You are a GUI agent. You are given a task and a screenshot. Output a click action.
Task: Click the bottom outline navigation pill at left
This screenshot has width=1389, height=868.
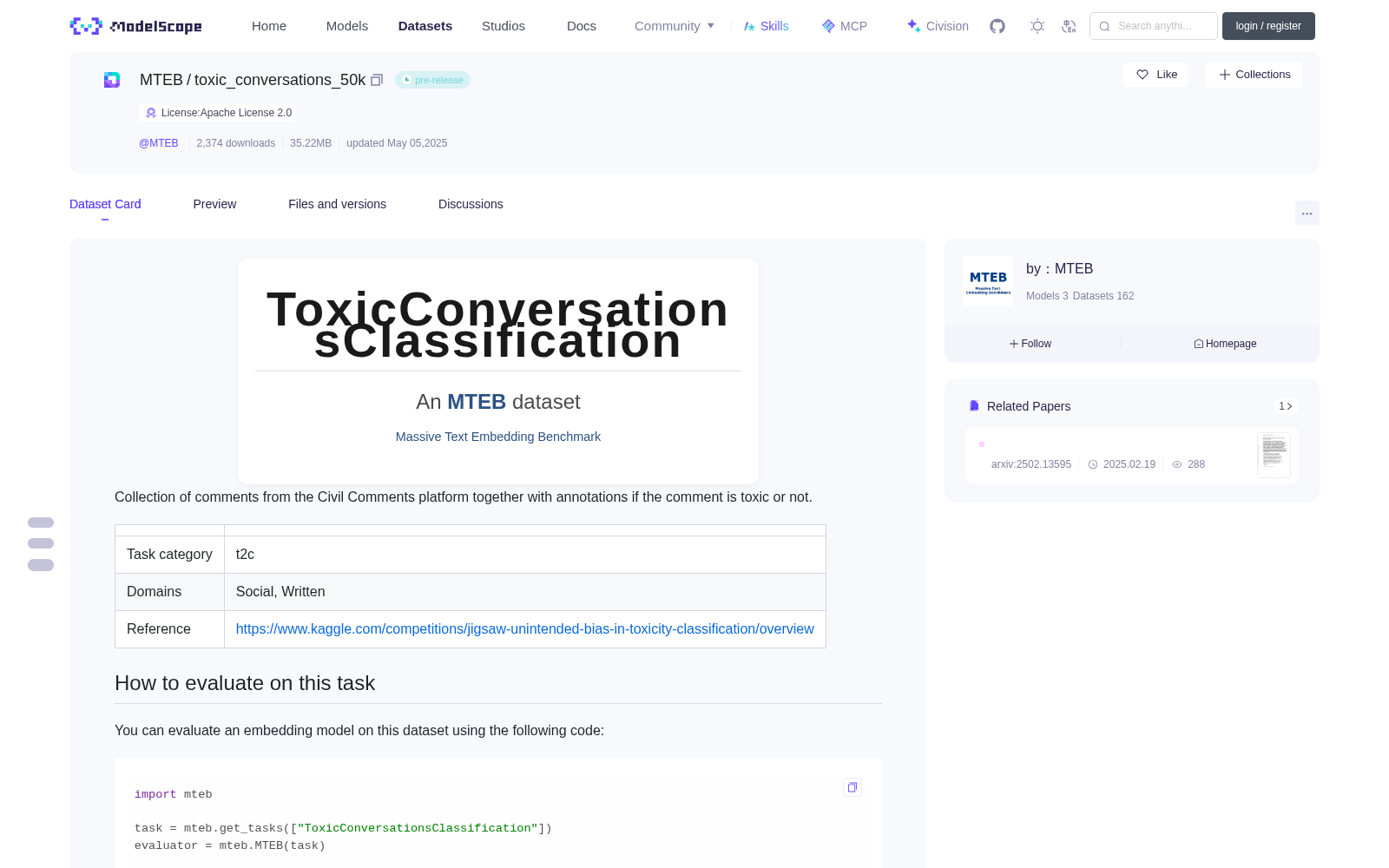click(x=41, y=565)
